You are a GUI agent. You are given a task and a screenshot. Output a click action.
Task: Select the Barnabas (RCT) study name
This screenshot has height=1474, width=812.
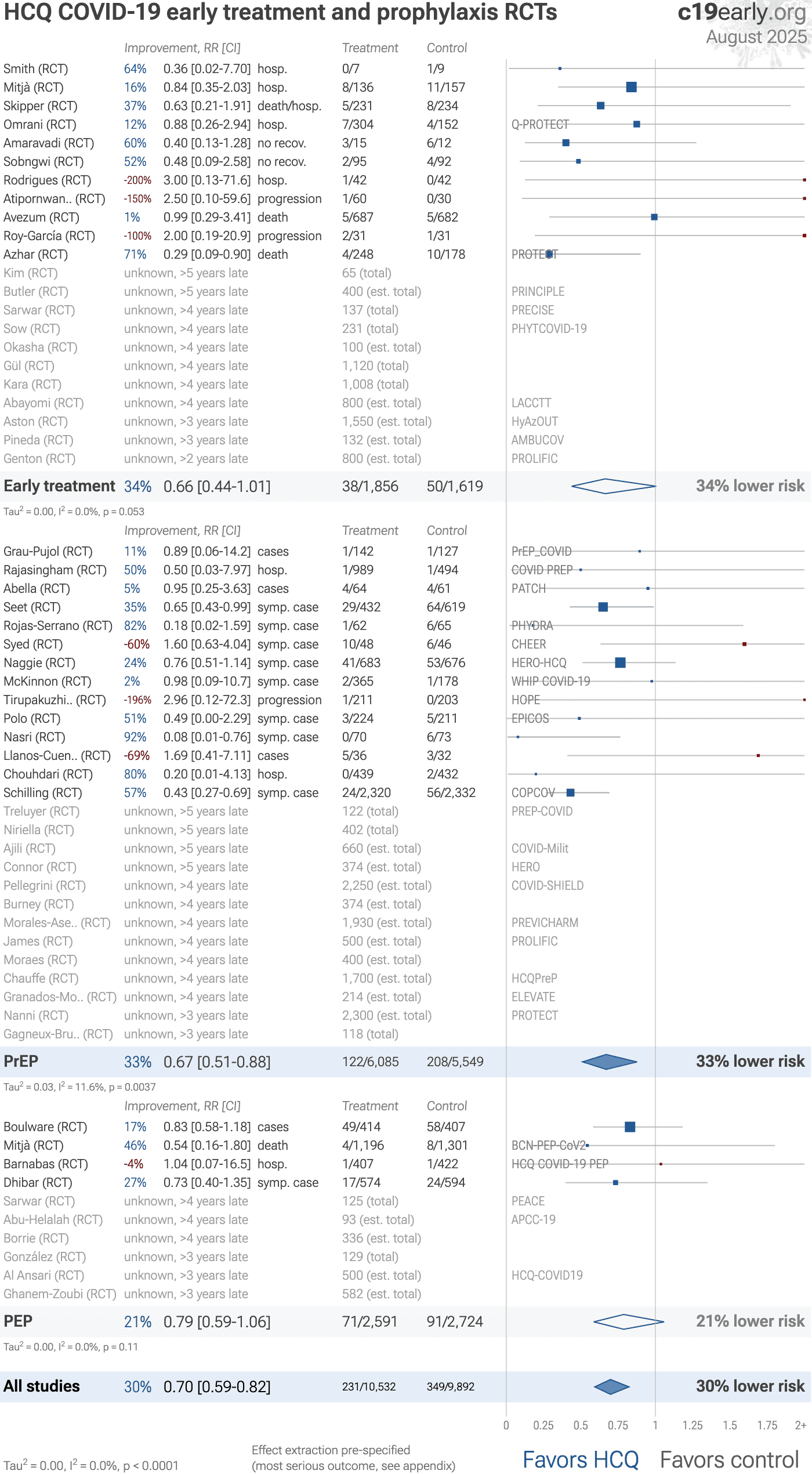pos(46,1164)
